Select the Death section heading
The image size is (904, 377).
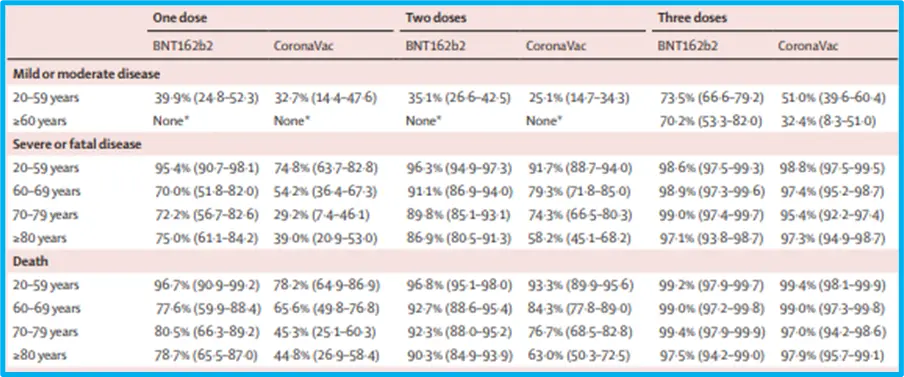pos(30,261)
